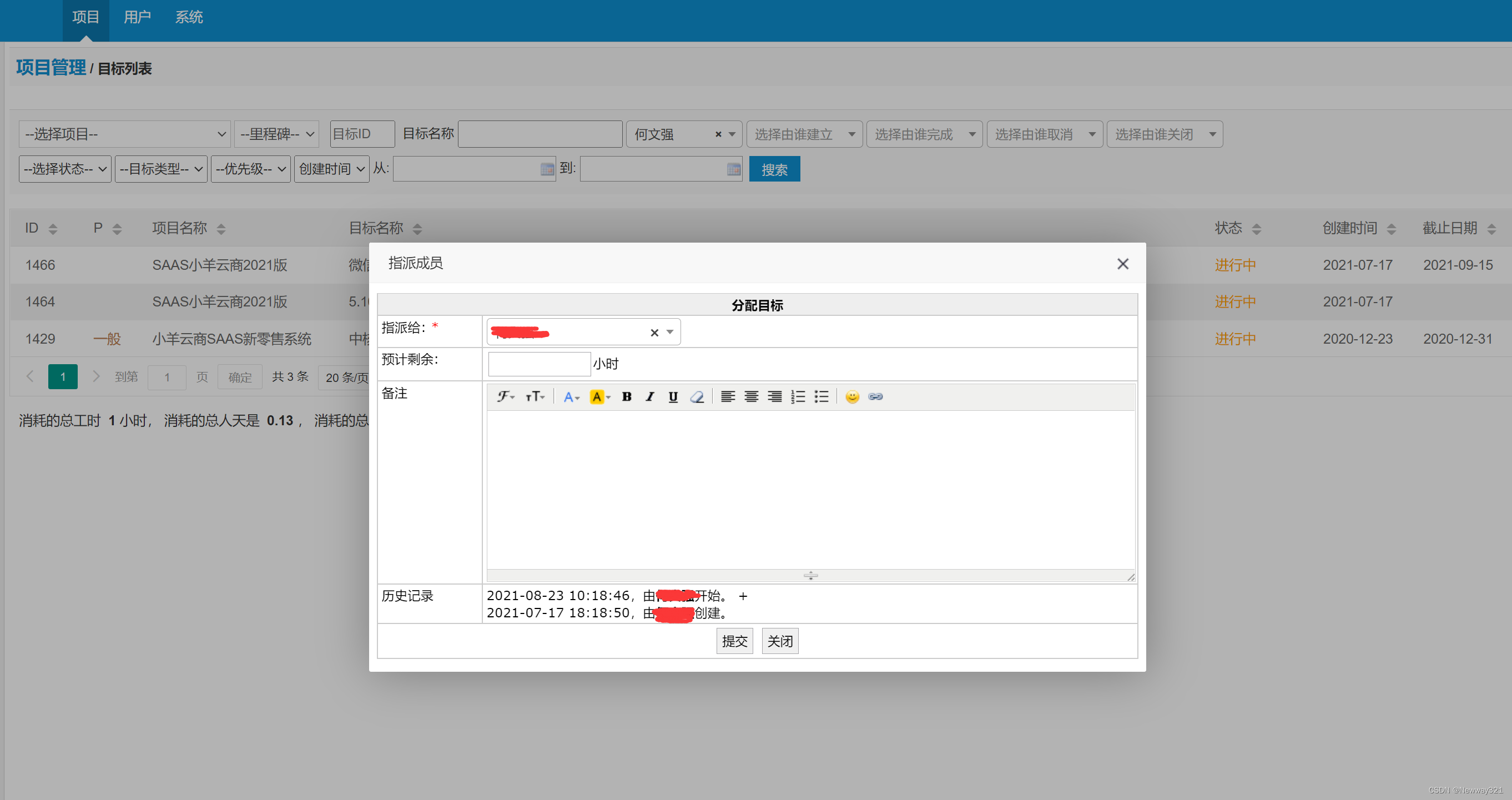Select page 1 in pagination

(x=63, y=377)
